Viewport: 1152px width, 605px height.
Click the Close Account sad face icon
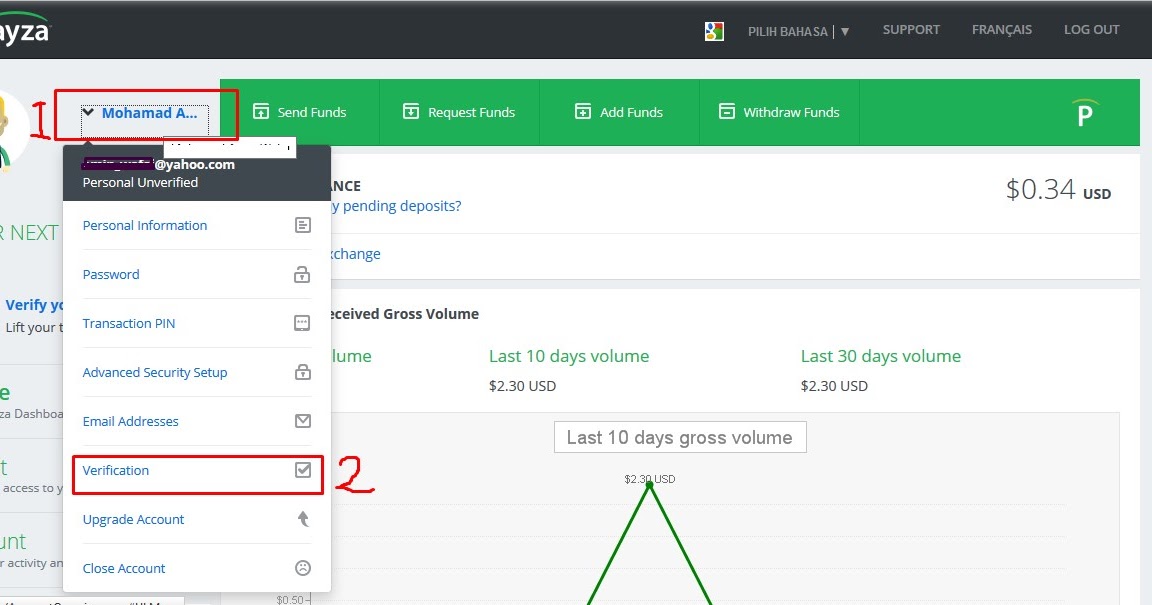pos(303,568)
